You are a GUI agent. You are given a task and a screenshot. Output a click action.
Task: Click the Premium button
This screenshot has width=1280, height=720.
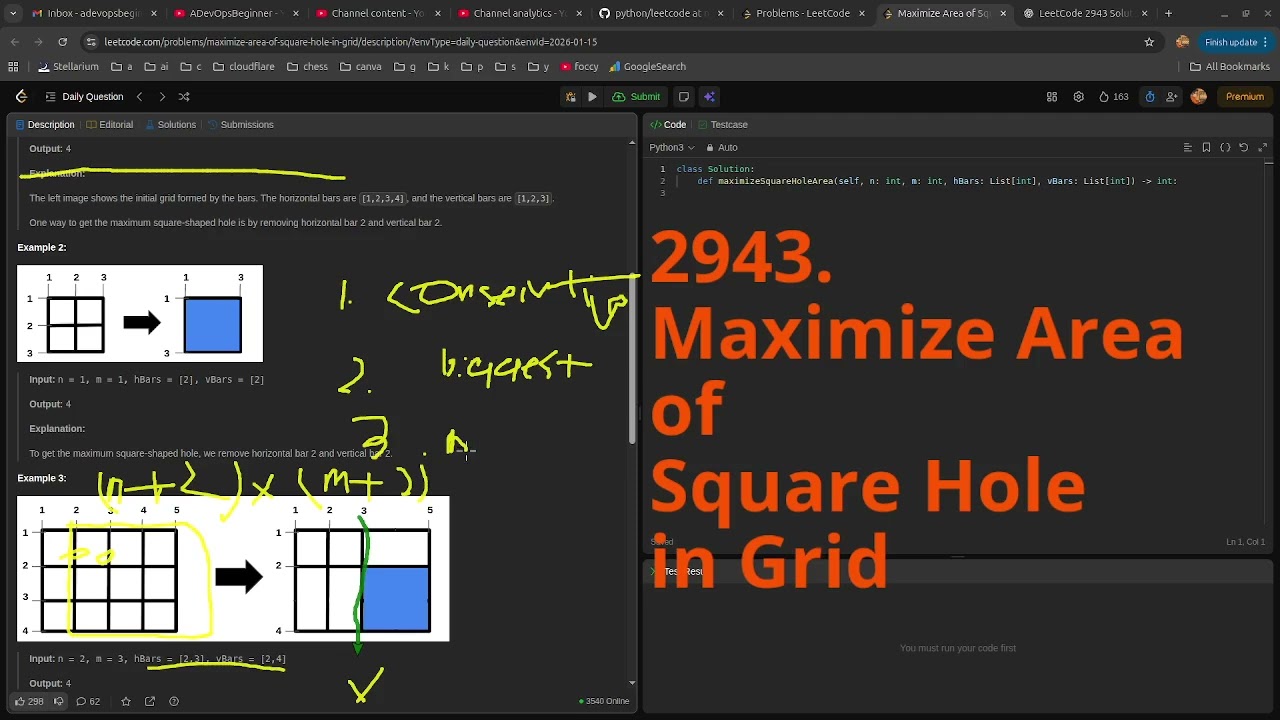[x=1245, y=97]
